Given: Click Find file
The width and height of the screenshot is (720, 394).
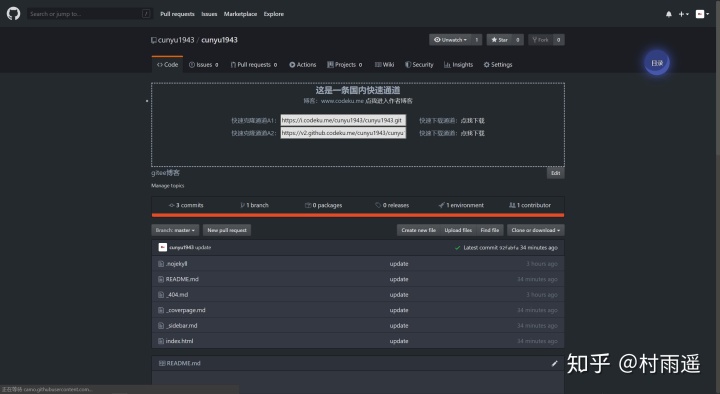Looking at the screenshot, I should click(489, 230).
